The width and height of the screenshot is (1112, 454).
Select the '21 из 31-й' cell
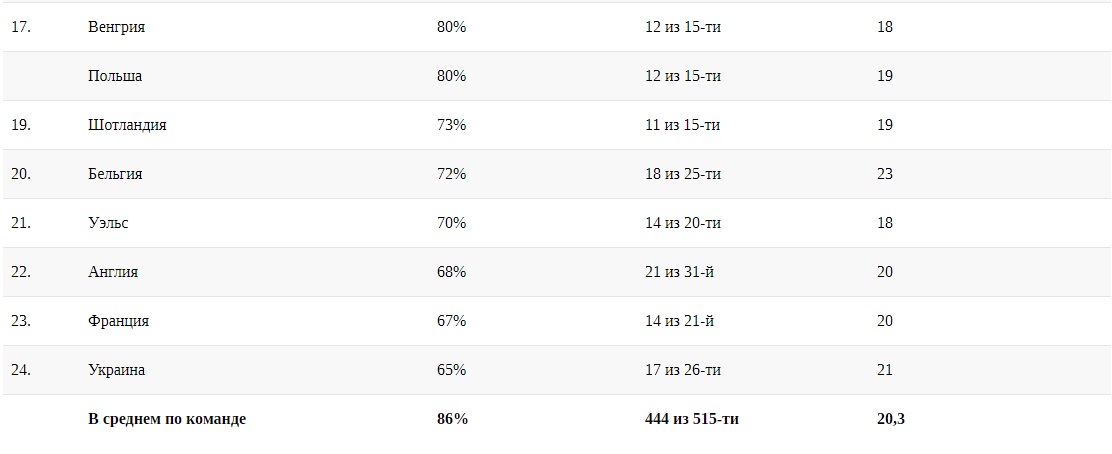[x=680, y=272]
